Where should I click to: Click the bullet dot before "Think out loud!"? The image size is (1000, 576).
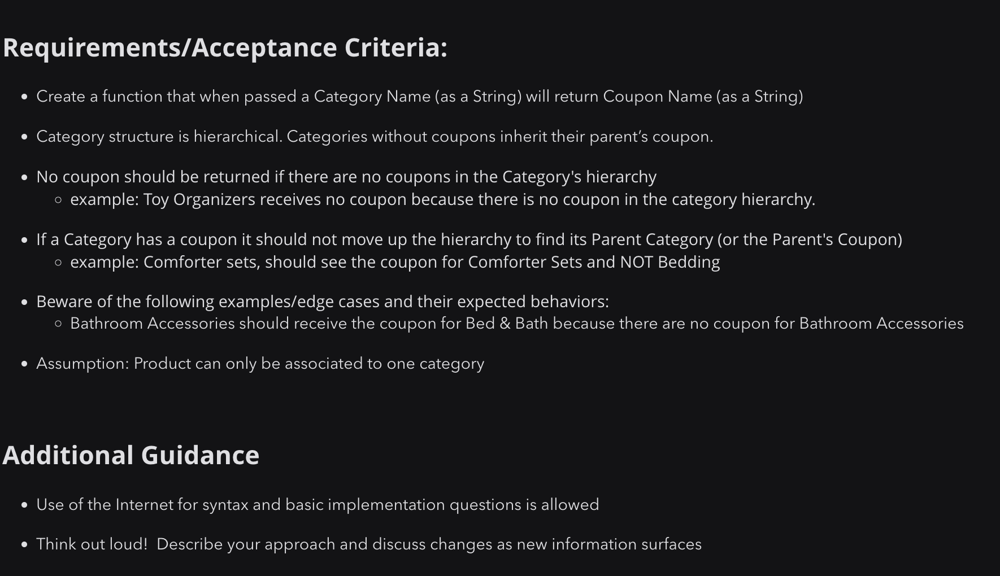24,545
